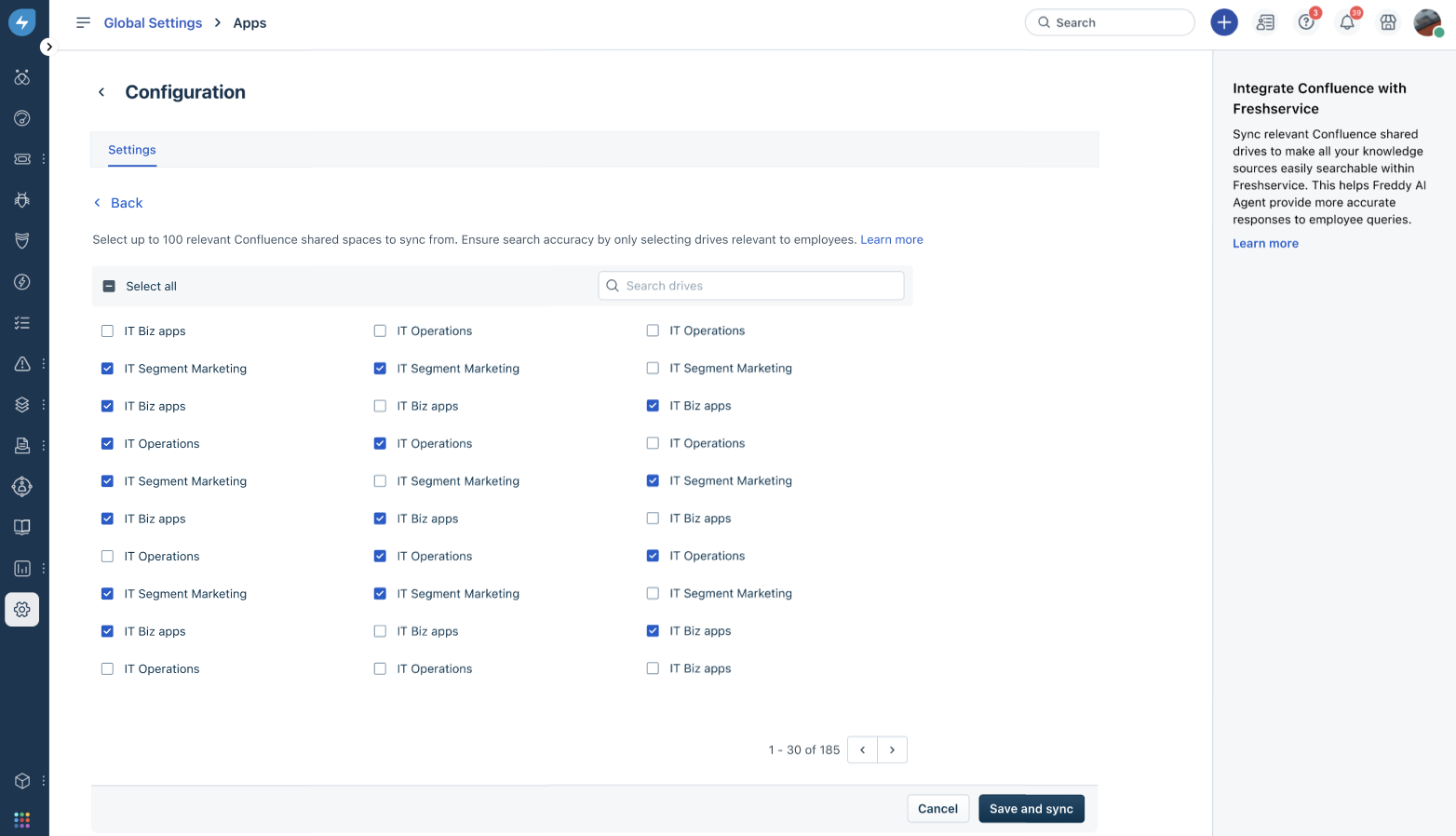Open the marketplace storefront icon
Image resolution: width=1456 pixels, height=836 pixels.
click(x=1388, y=22)
